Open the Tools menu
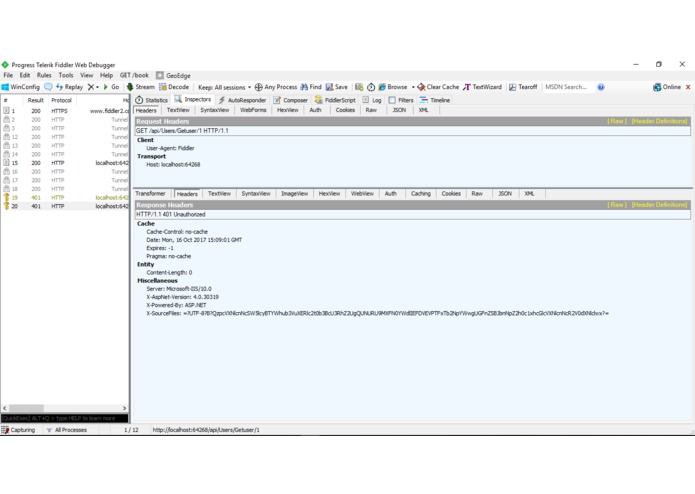This screenshot has width=695, height=494. [66, 75]
